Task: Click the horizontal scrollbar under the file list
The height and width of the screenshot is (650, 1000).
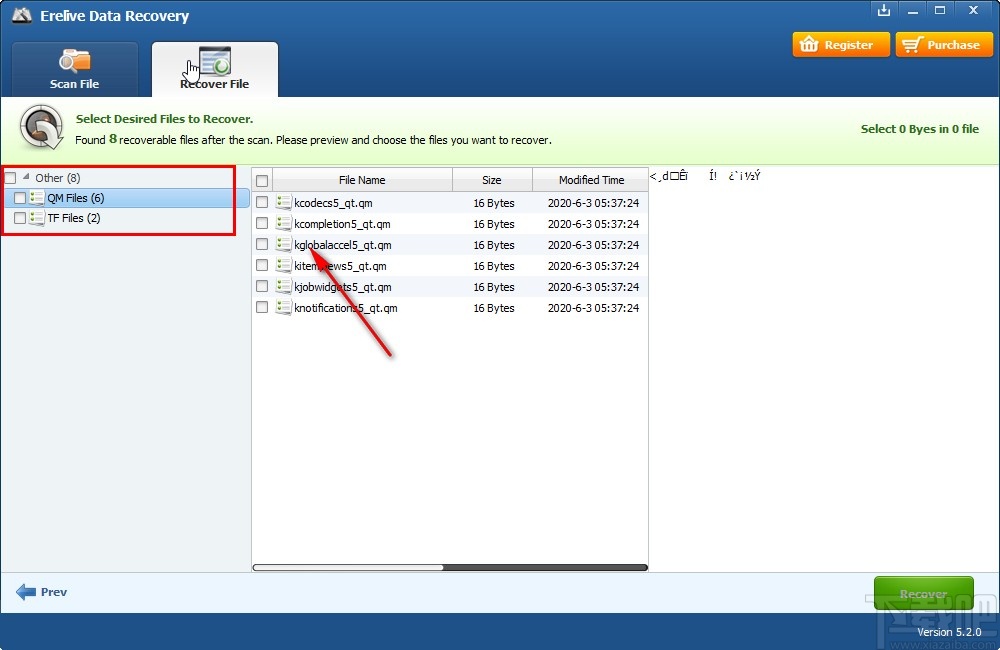Action: (450, 567)
